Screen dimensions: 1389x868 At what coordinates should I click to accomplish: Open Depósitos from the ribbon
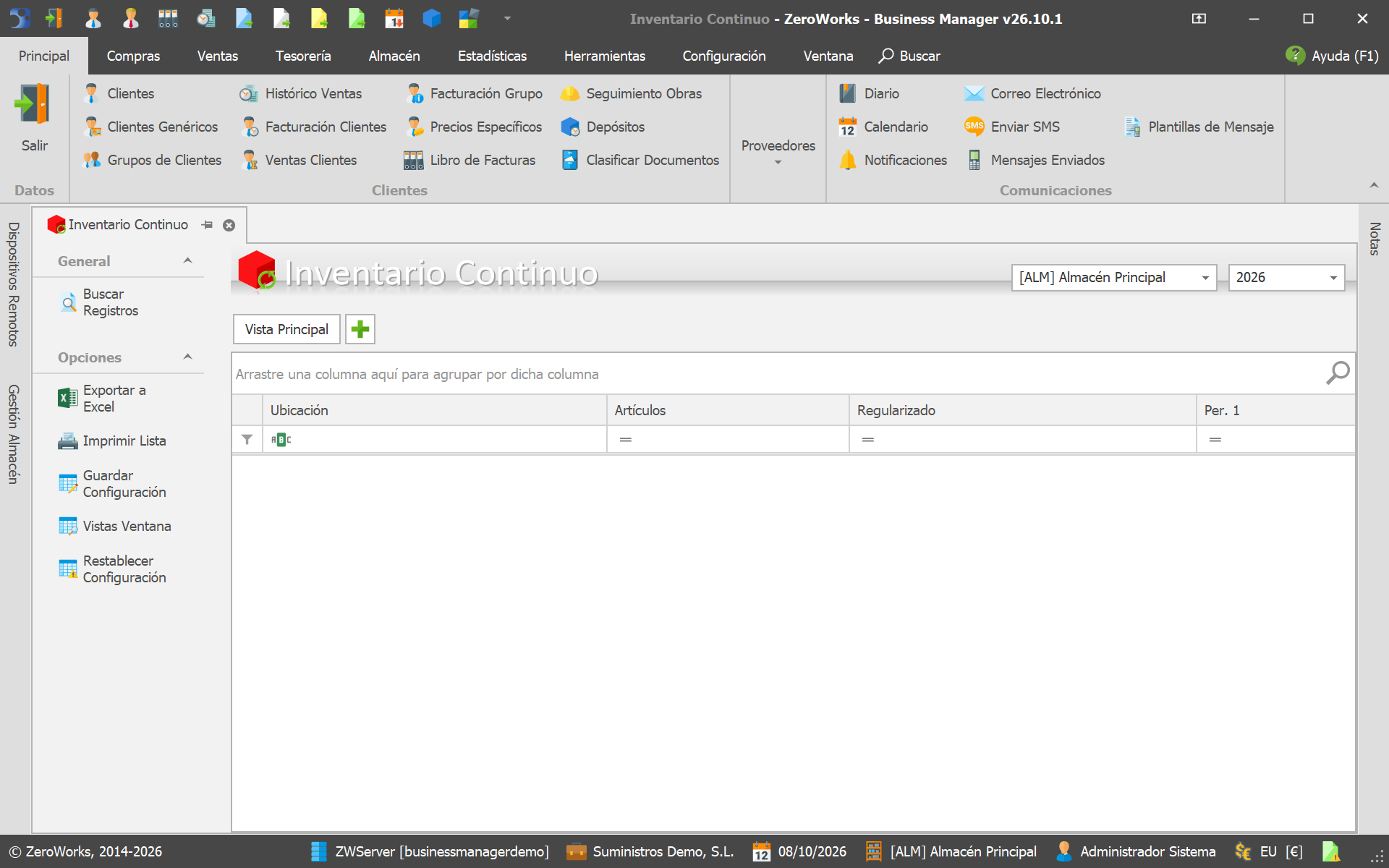603,127
